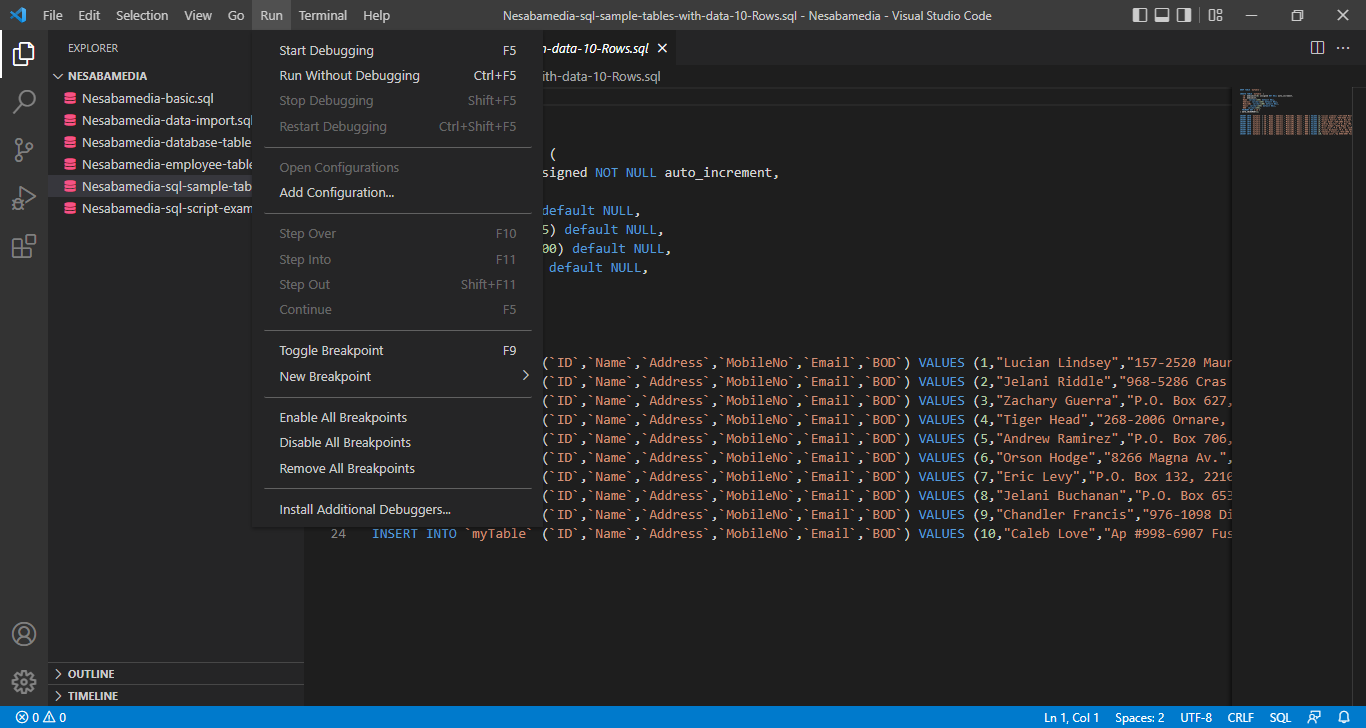Toggle the primary side bar layout button

coord(1140,15)
